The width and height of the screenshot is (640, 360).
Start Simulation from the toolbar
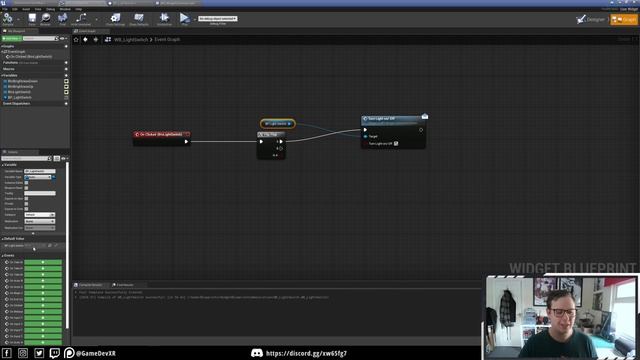(x=164, y=18)
